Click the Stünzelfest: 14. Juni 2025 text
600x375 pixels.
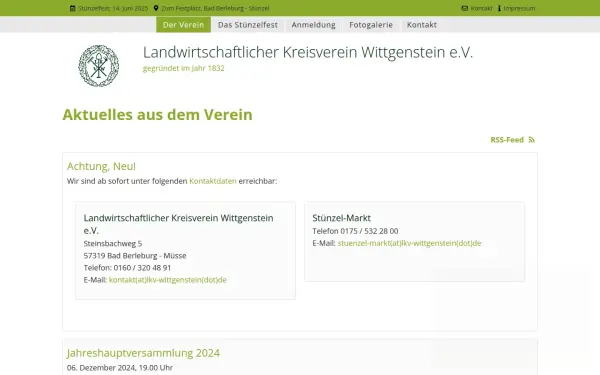pyautogui.click(x=113, y=8)
